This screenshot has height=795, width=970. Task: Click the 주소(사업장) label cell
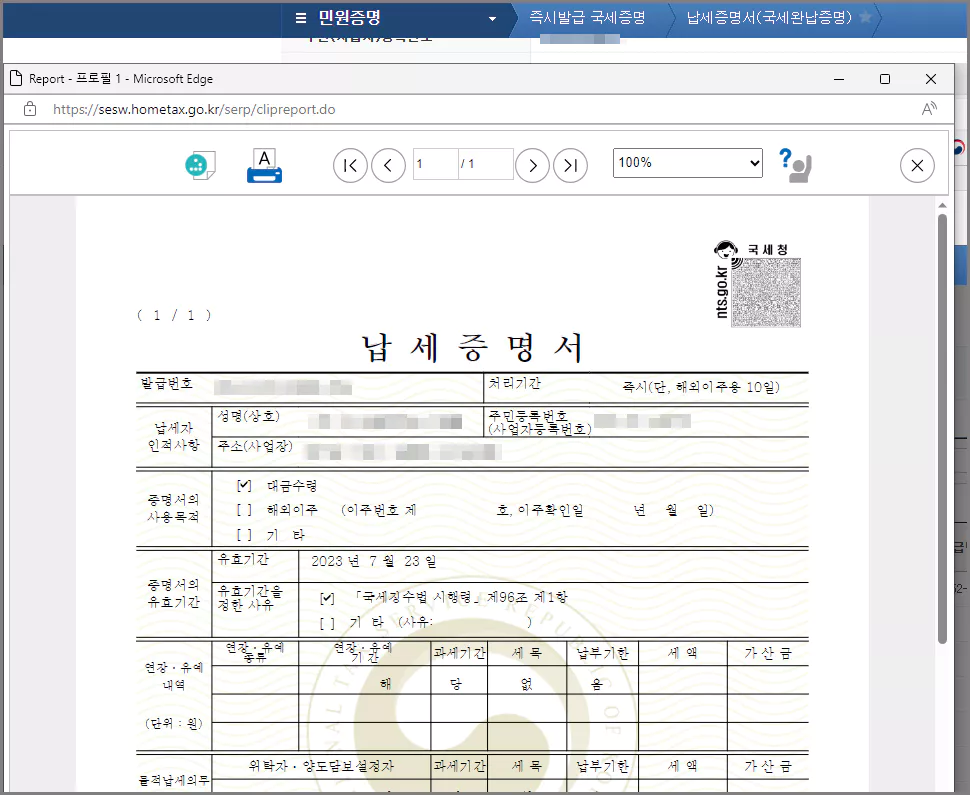coord(255,446)
